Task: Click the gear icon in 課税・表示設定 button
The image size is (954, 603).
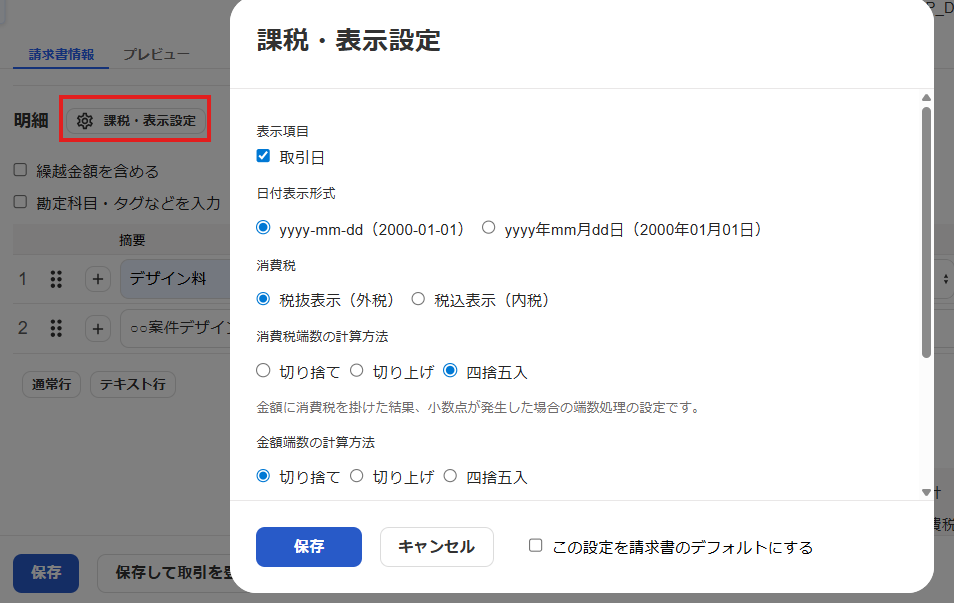Action: tap(85, 121)
